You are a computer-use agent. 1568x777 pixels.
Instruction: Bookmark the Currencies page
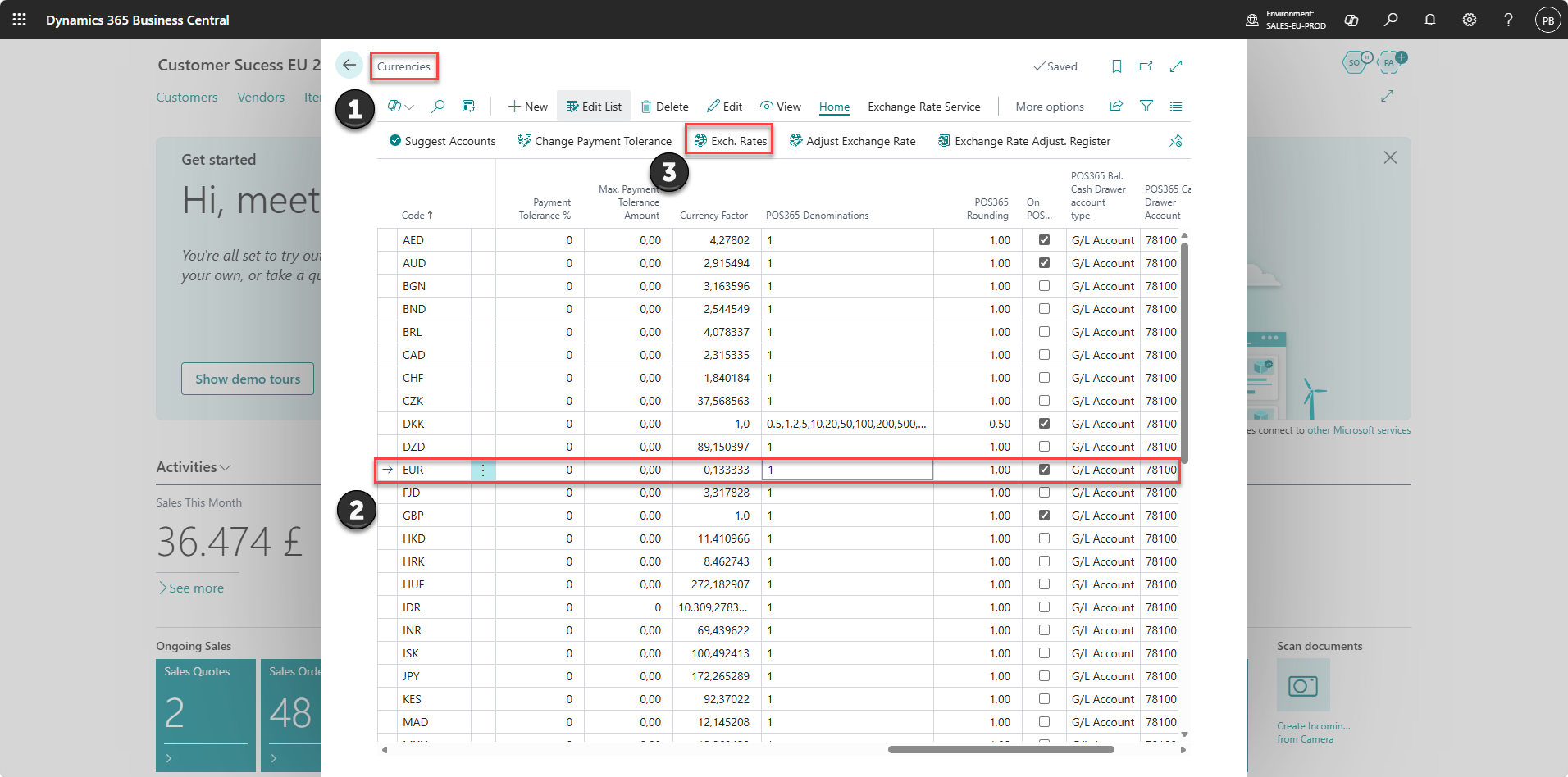coord(1117,66)
